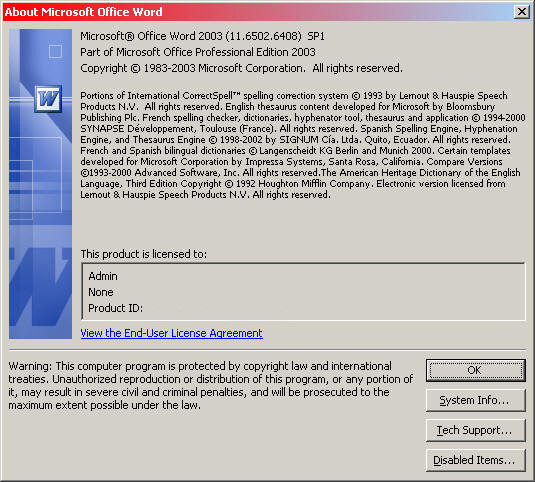
Task: Click the None organization line
Action: [x=101, y=292]
